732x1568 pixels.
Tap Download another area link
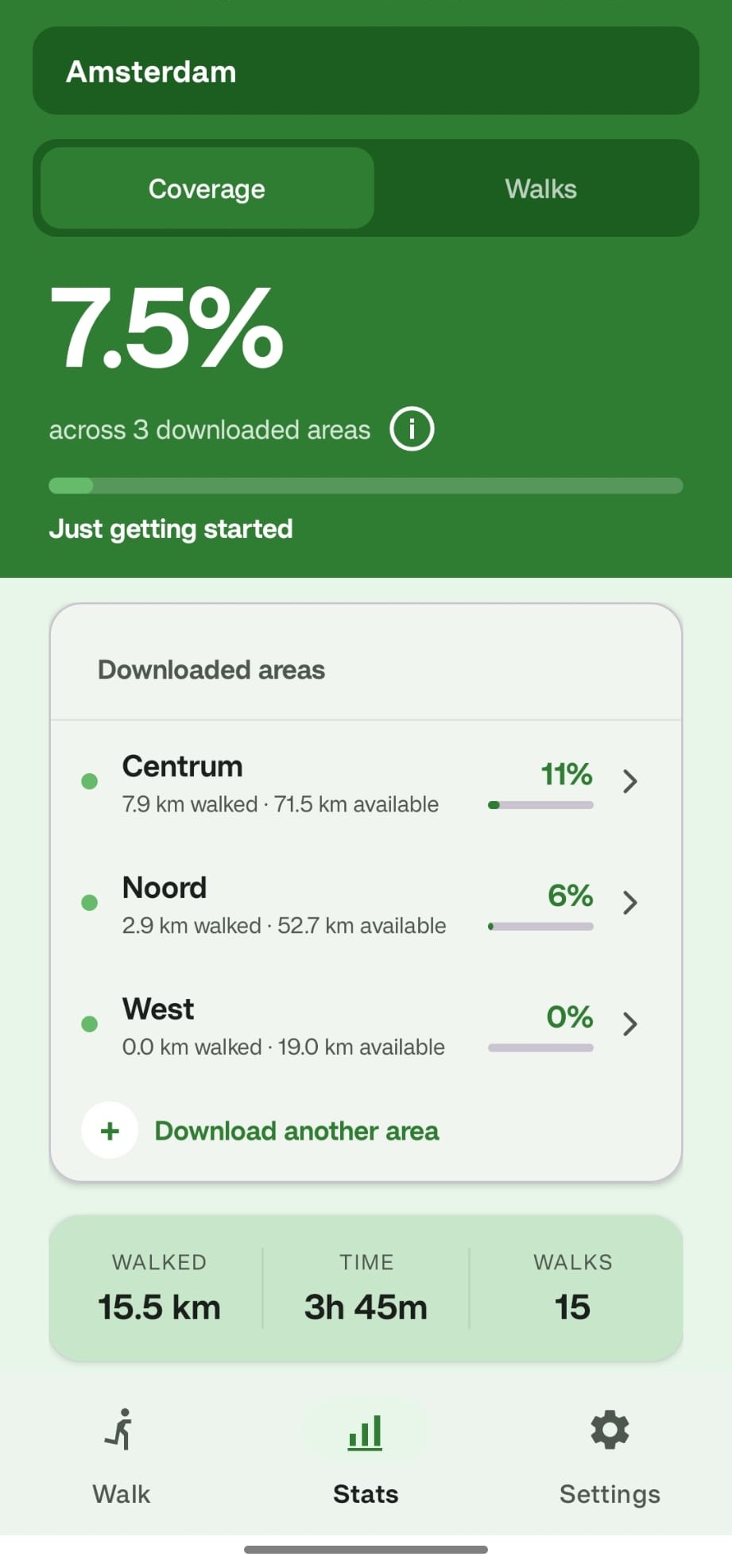(296, 1131)
